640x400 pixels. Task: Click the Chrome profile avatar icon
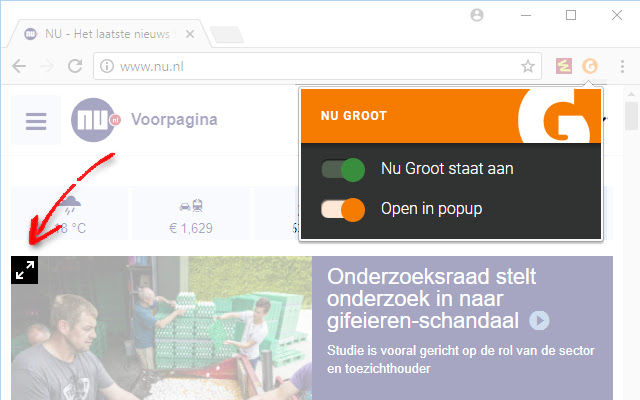click(477, 15)
